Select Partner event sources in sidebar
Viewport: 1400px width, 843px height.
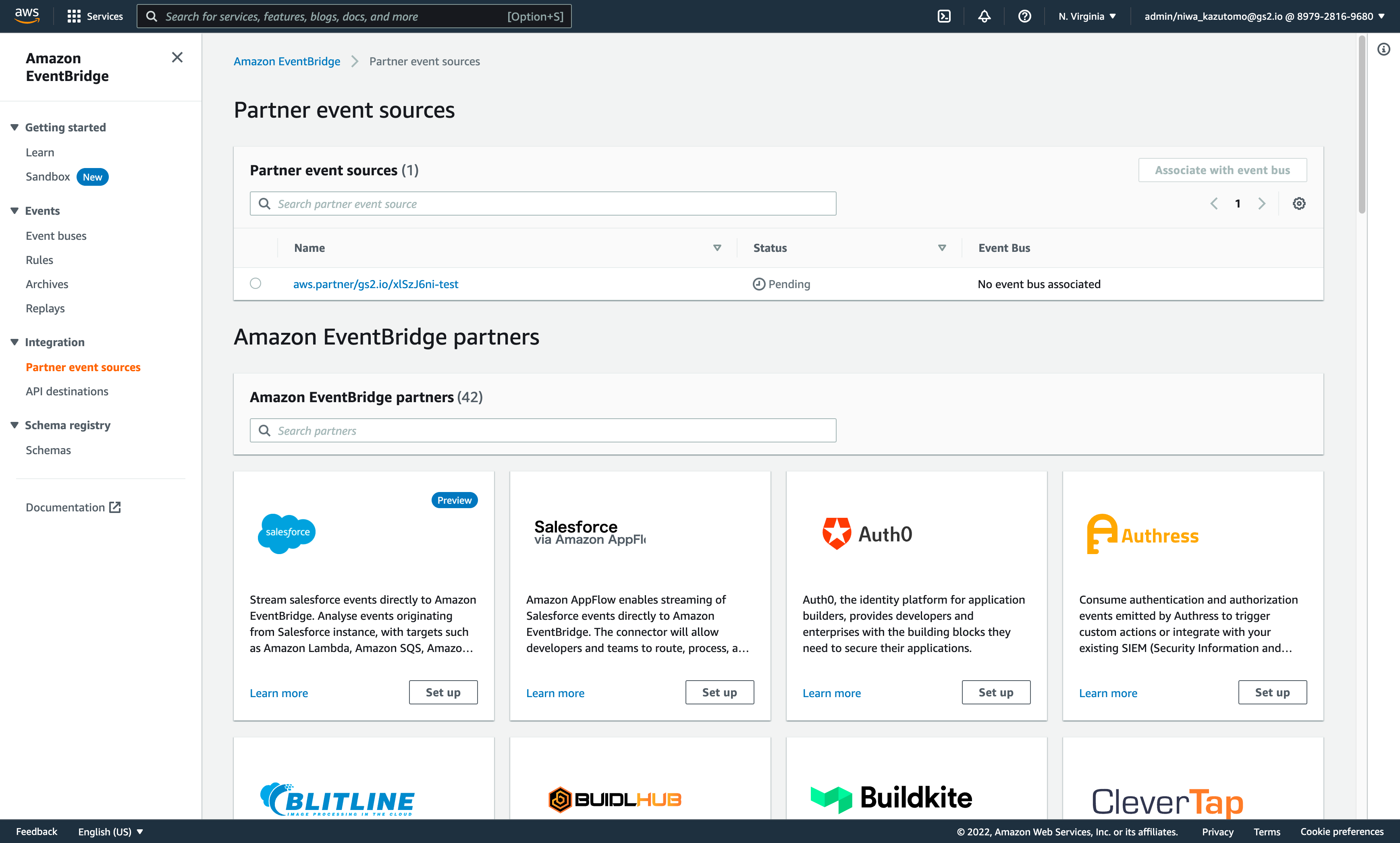click(83, 367)
